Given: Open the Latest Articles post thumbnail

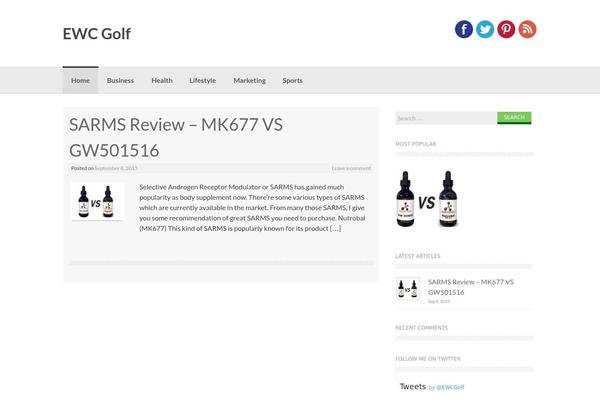Looking at the screenshot, I should [x=408, y=289].
